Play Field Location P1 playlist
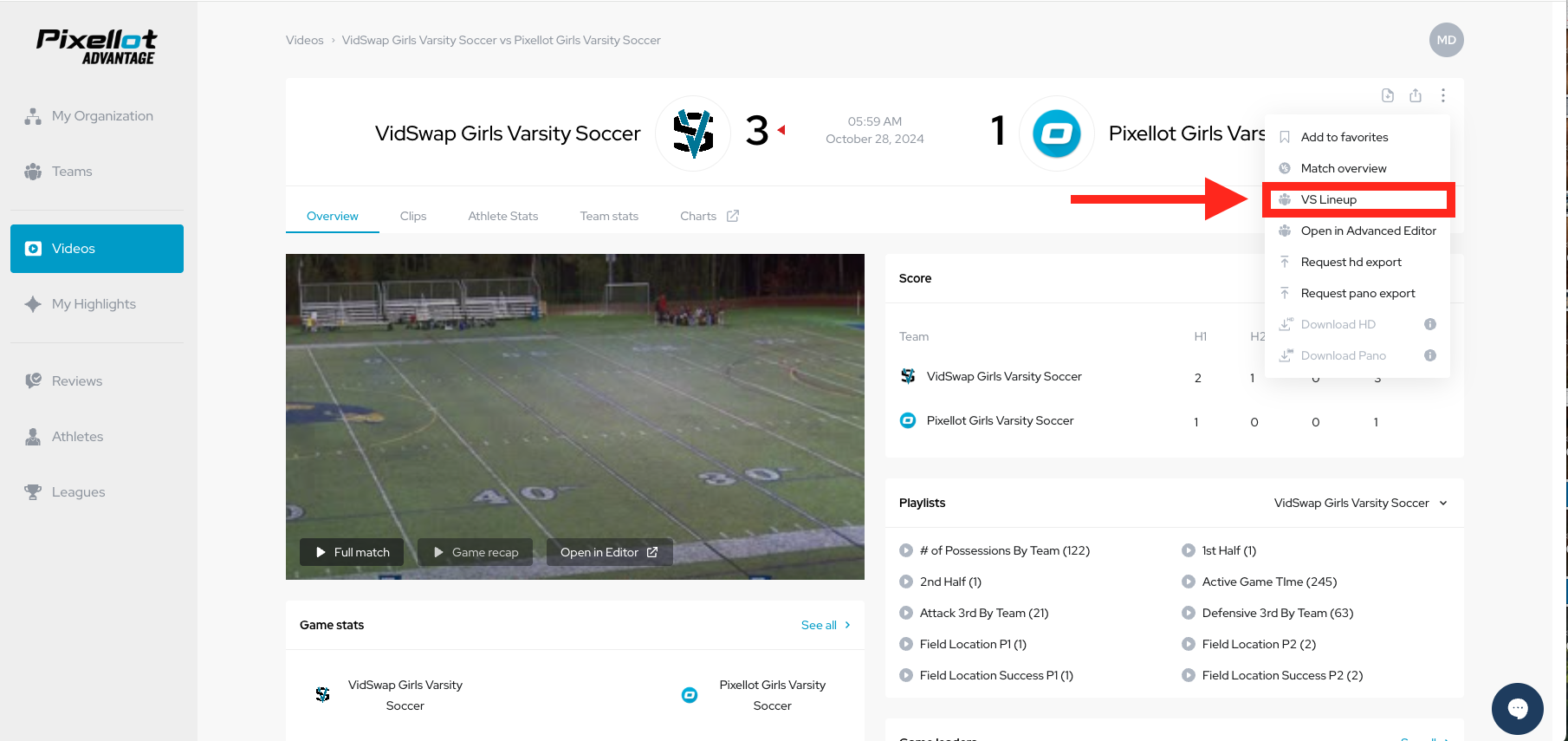This screenshot has height=741, width=1568. tap(963, 644)
